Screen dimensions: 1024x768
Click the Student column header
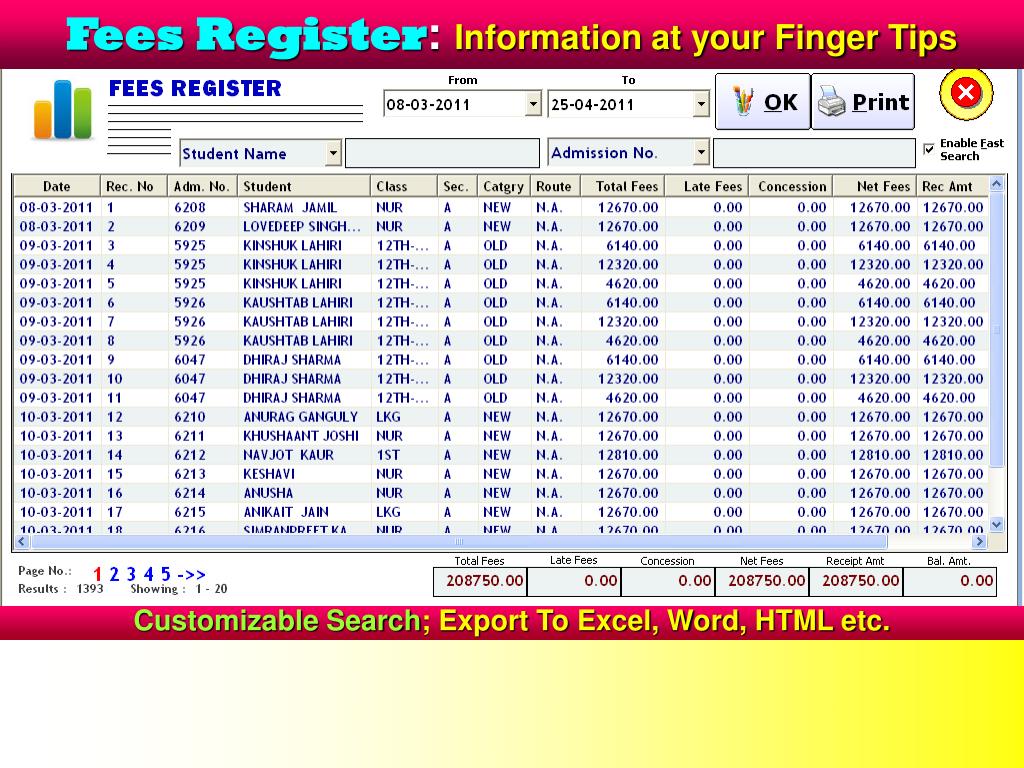267,186
